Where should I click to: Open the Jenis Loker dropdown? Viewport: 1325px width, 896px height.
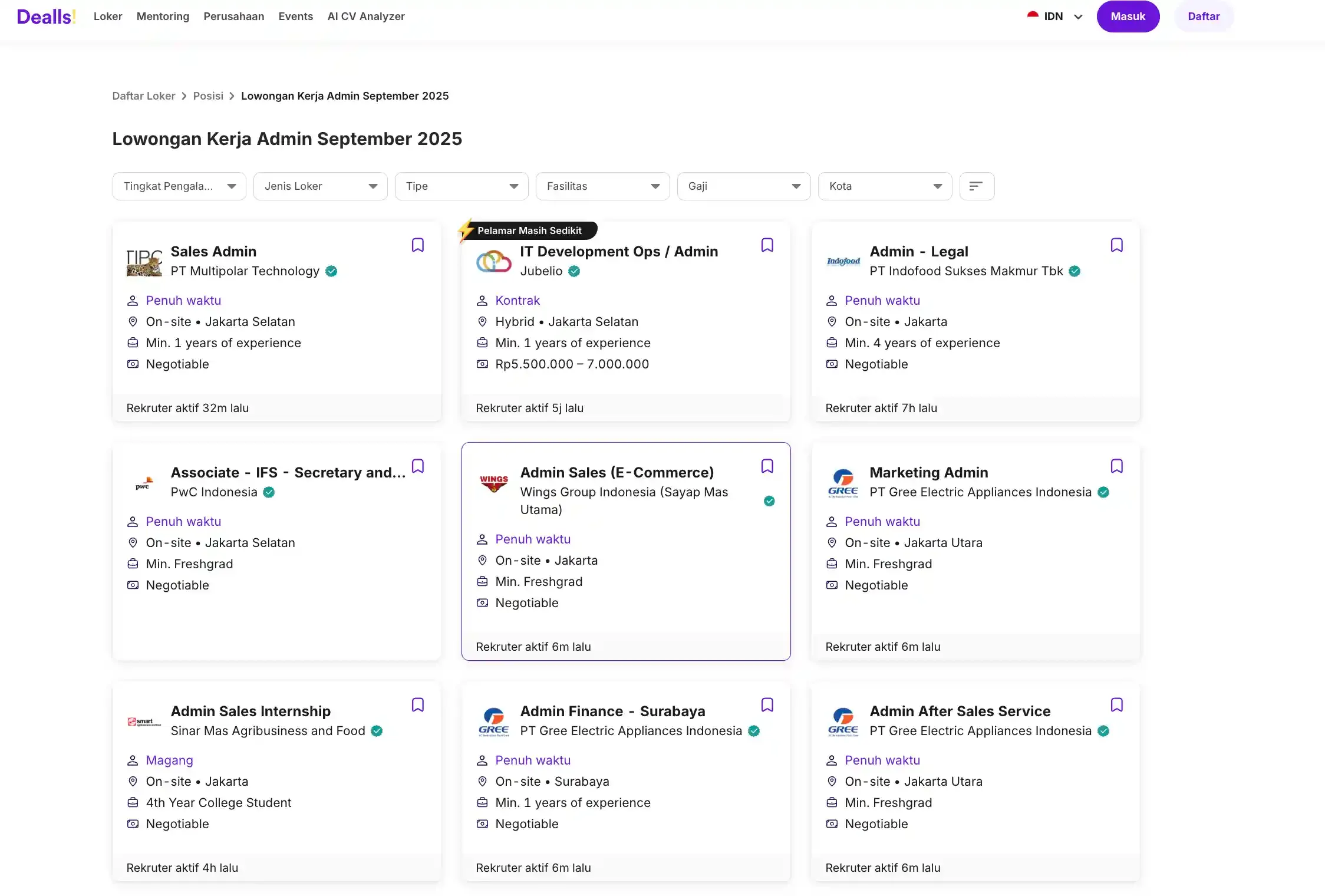320,186
